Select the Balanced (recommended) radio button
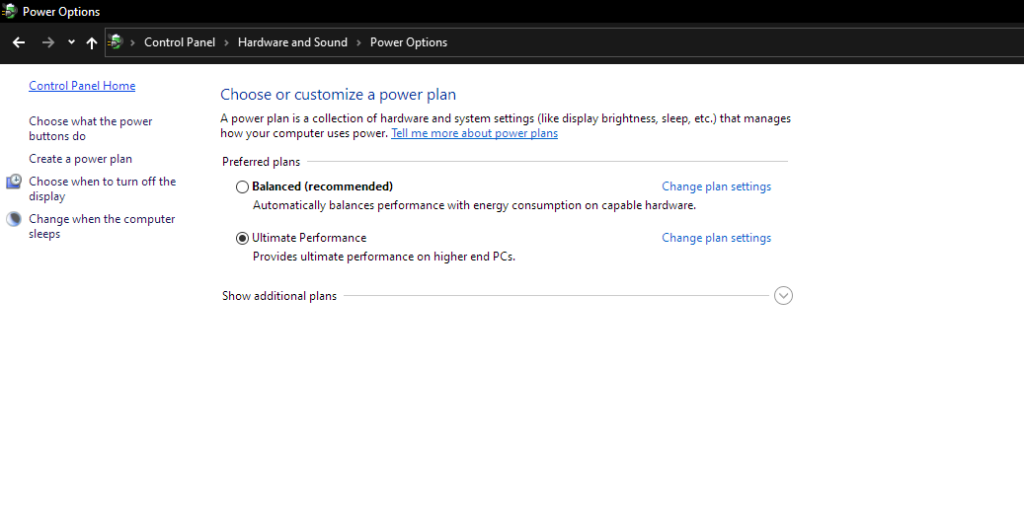 coord(242,187)
